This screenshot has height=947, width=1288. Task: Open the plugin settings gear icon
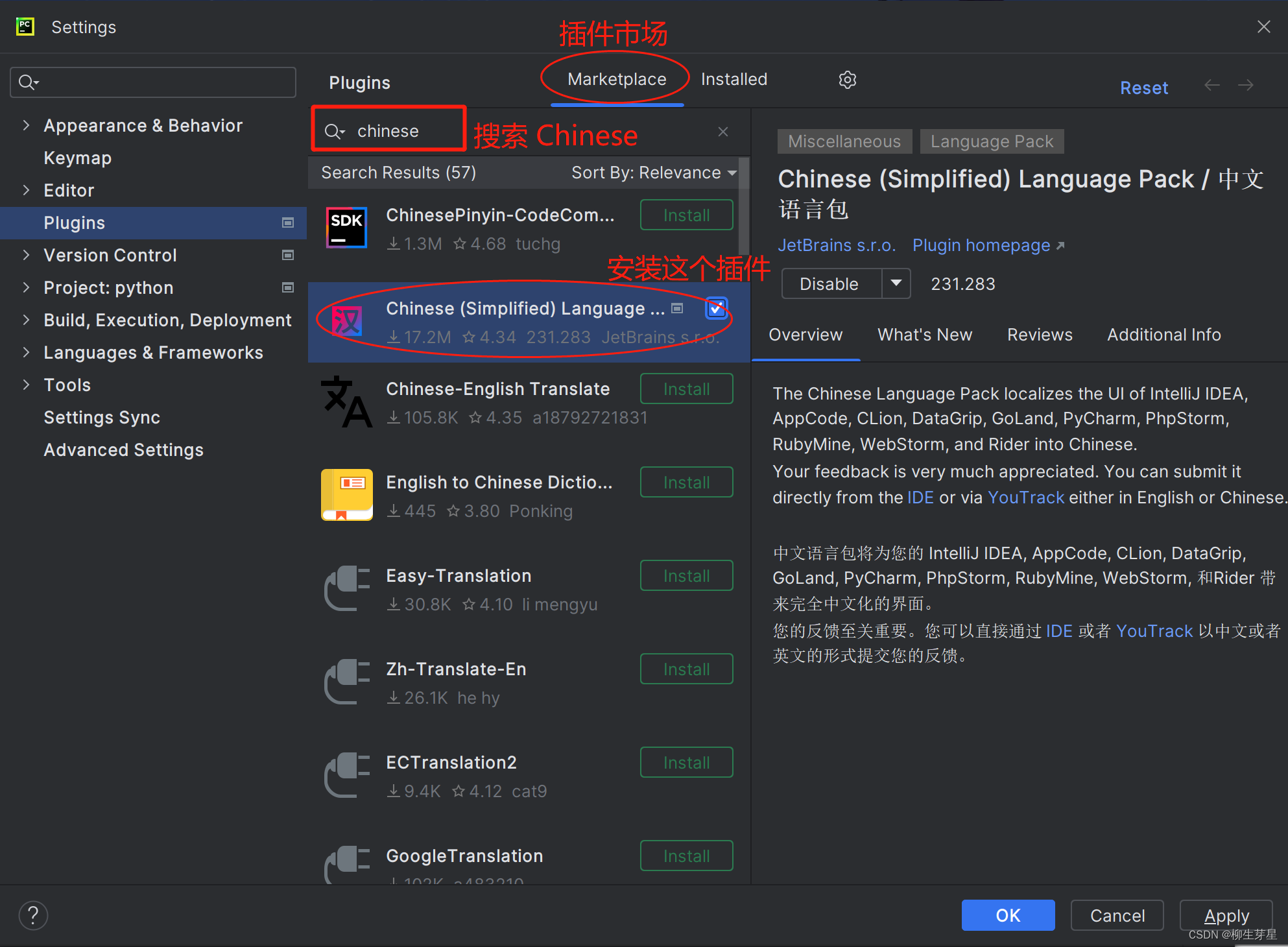847,79
